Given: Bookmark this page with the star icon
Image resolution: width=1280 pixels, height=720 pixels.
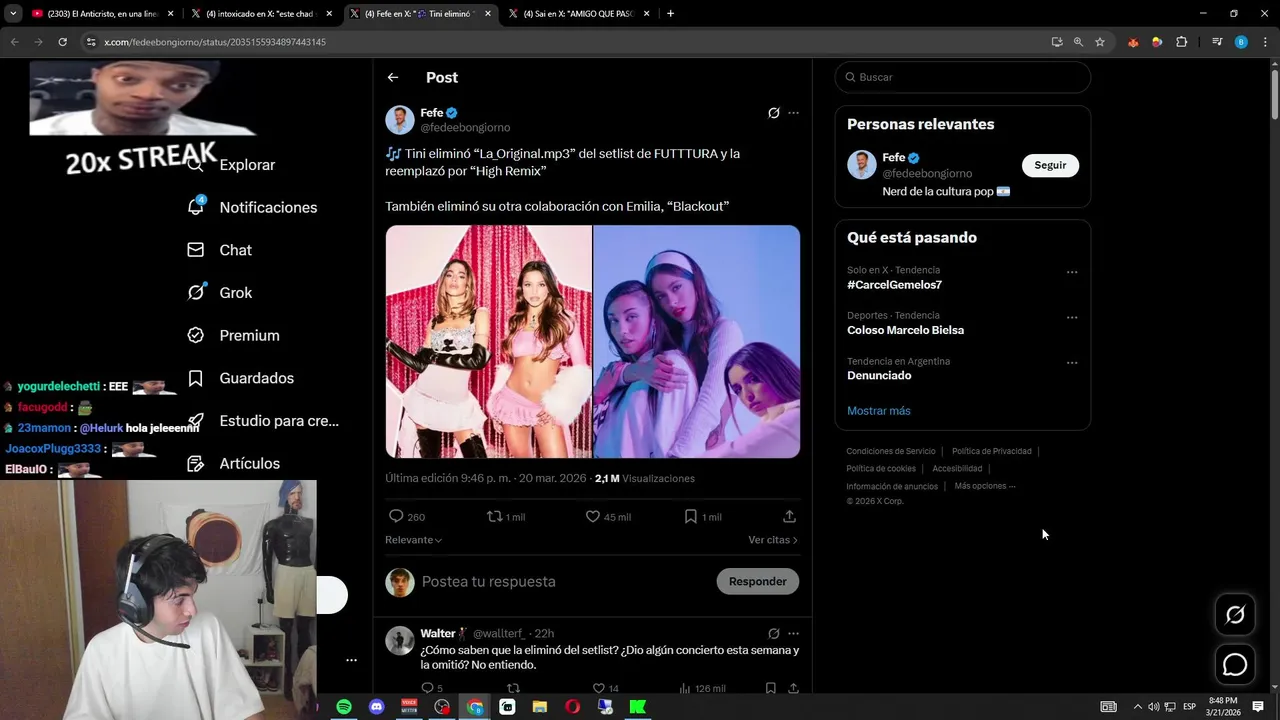Looking at the screenshot, I should click(x=1100, y=42).
